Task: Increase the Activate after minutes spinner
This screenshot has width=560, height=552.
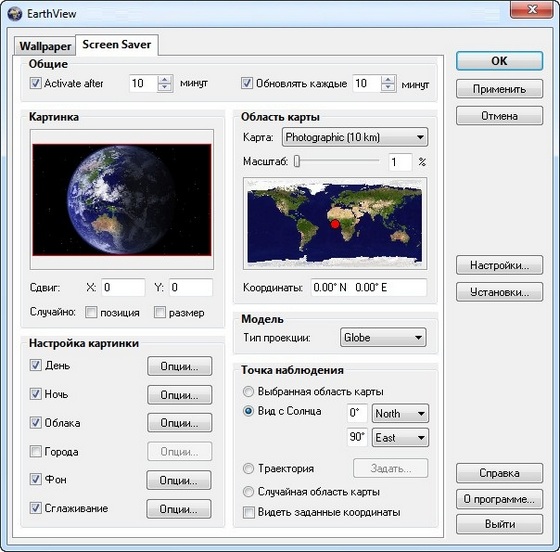Action: 164,80
